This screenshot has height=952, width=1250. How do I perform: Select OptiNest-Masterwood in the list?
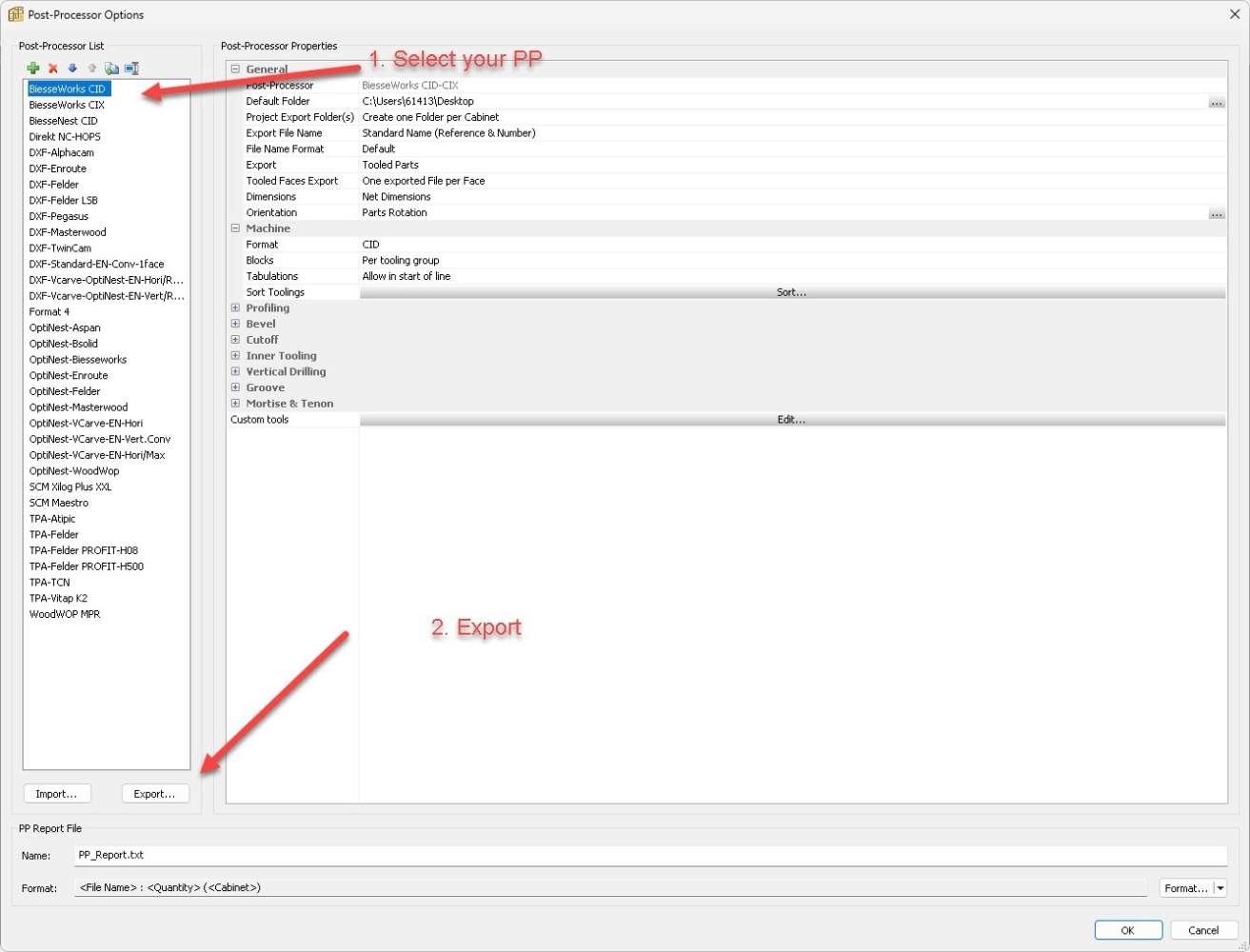(x=78, y=407)
